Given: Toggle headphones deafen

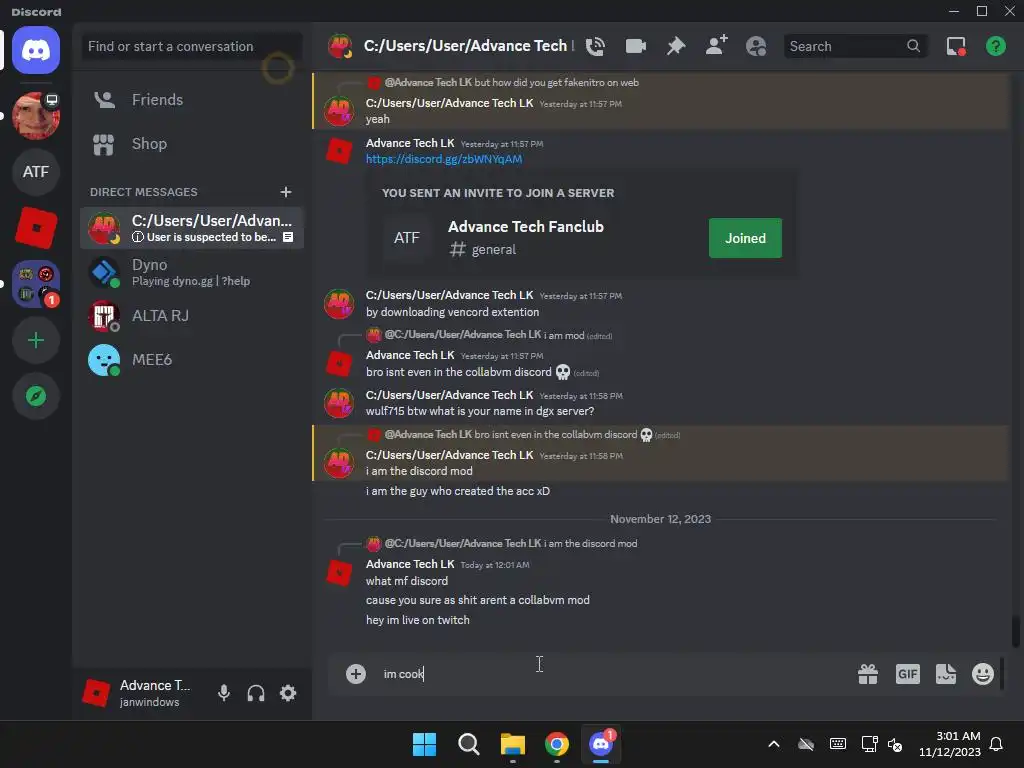Looking at the screenshot, I should pos(256,693).
